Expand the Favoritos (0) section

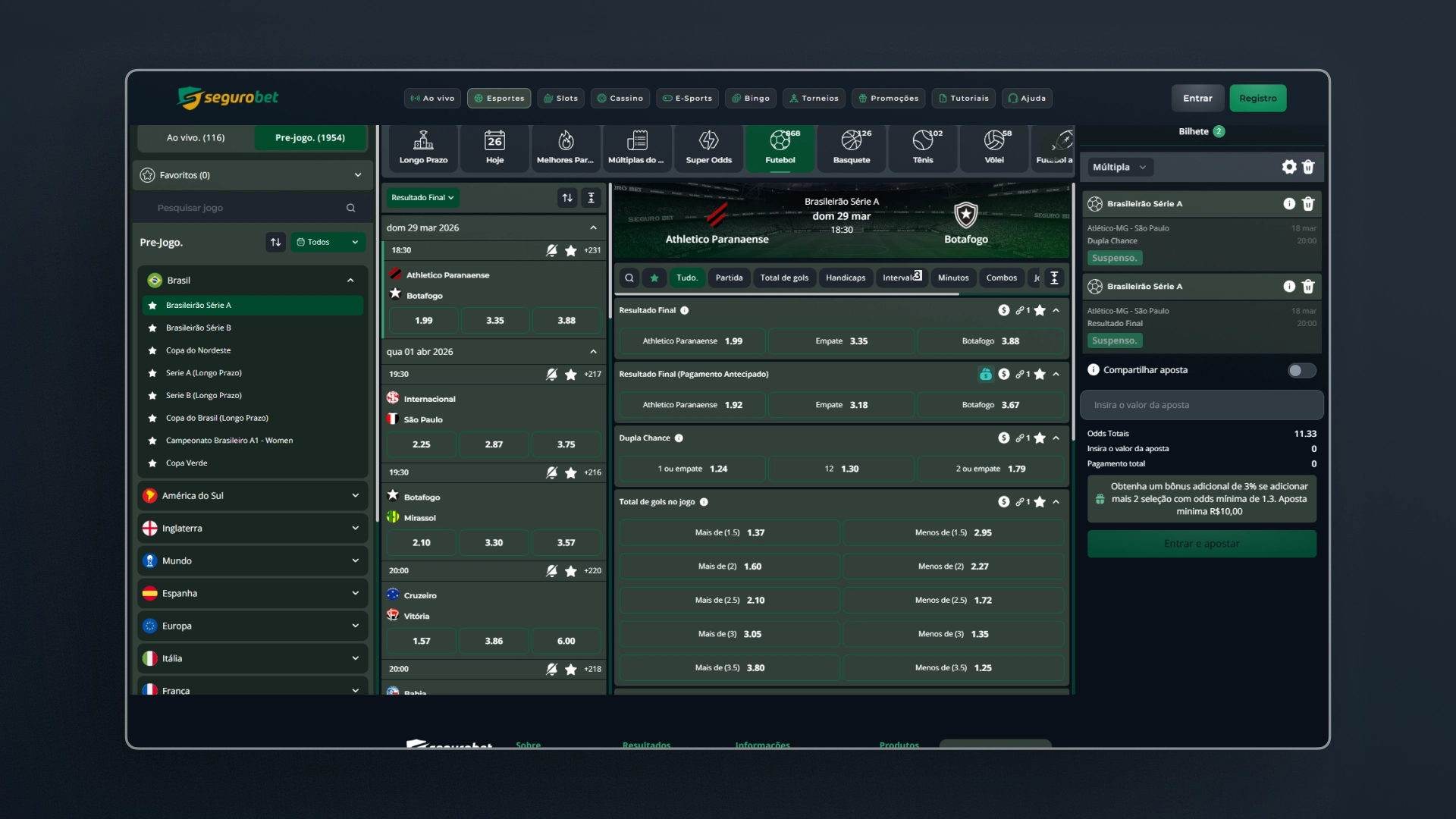(253, 175)
